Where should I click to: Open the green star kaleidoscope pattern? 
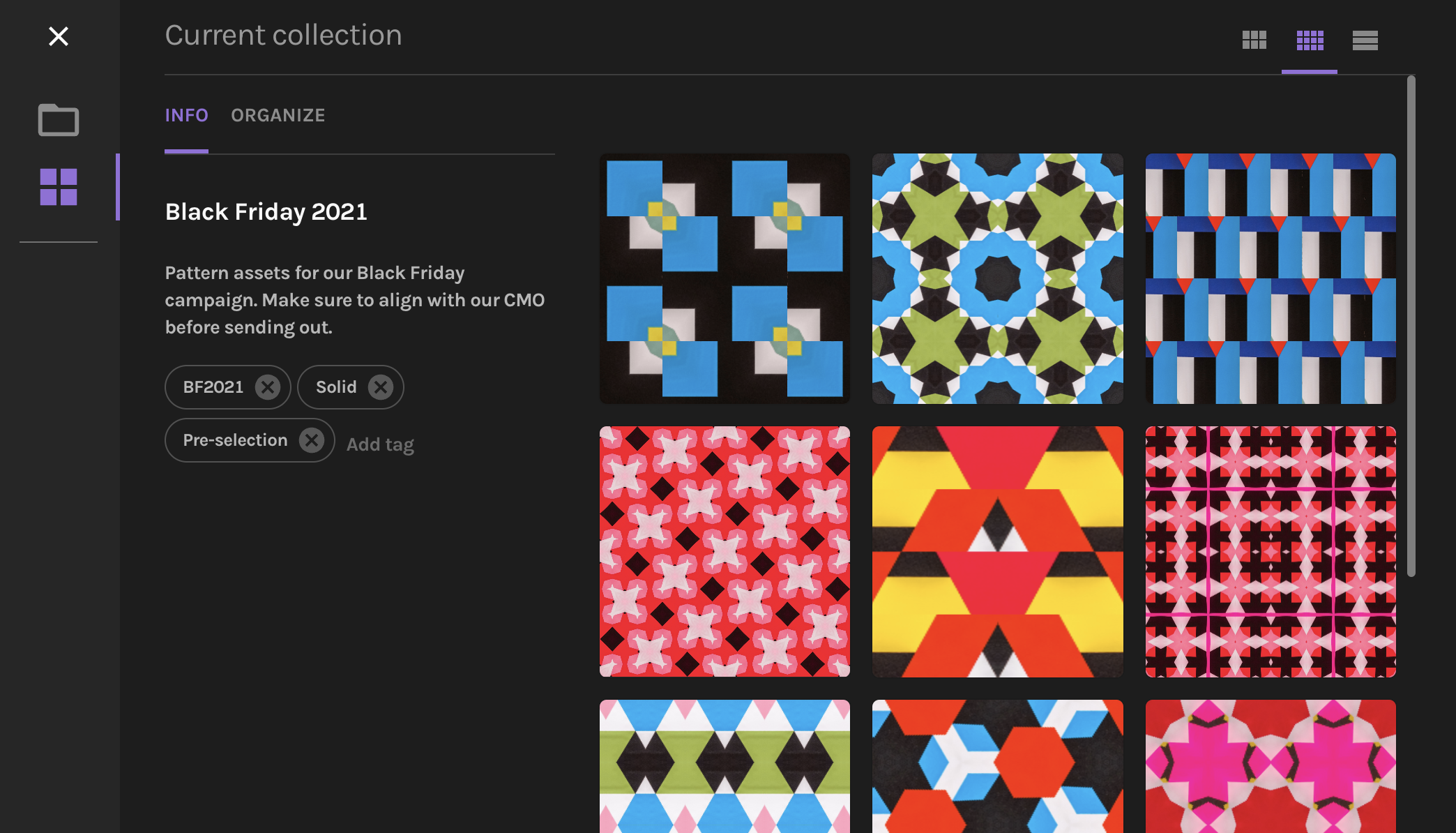(997, 278)
